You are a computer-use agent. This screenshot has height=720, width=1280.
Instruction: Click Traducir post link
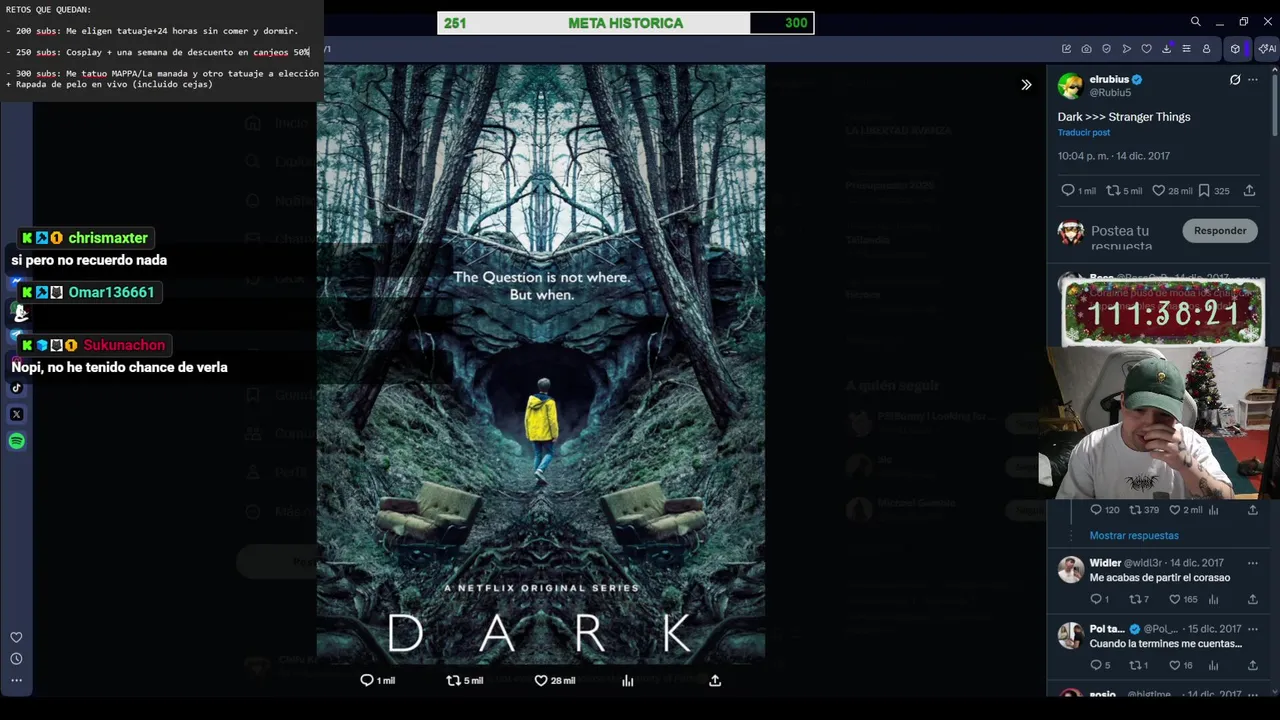pyautogui.click(x=1084, y=133)
